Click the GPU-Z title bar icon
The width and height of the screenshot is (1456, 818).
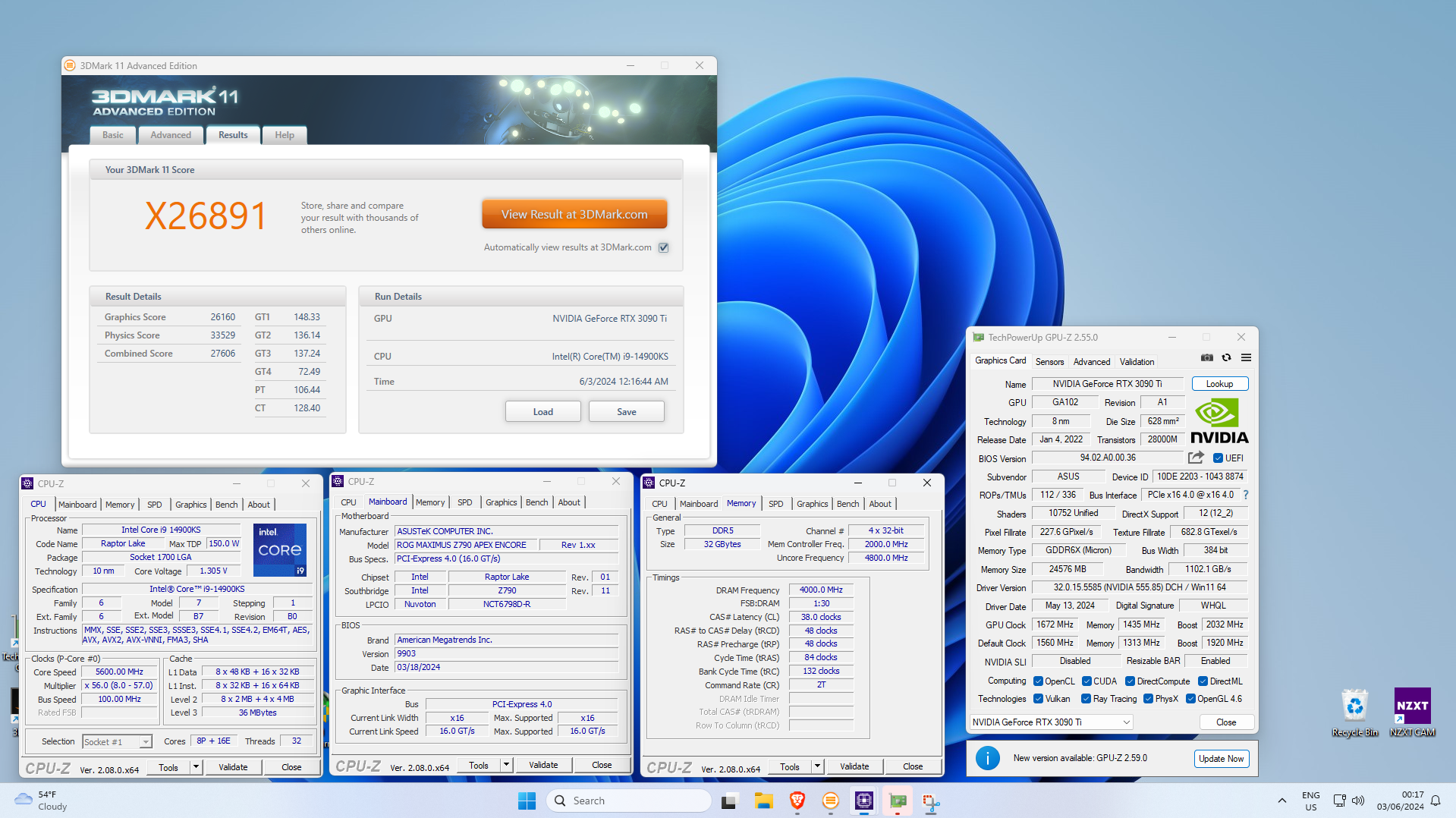(979, 338)
